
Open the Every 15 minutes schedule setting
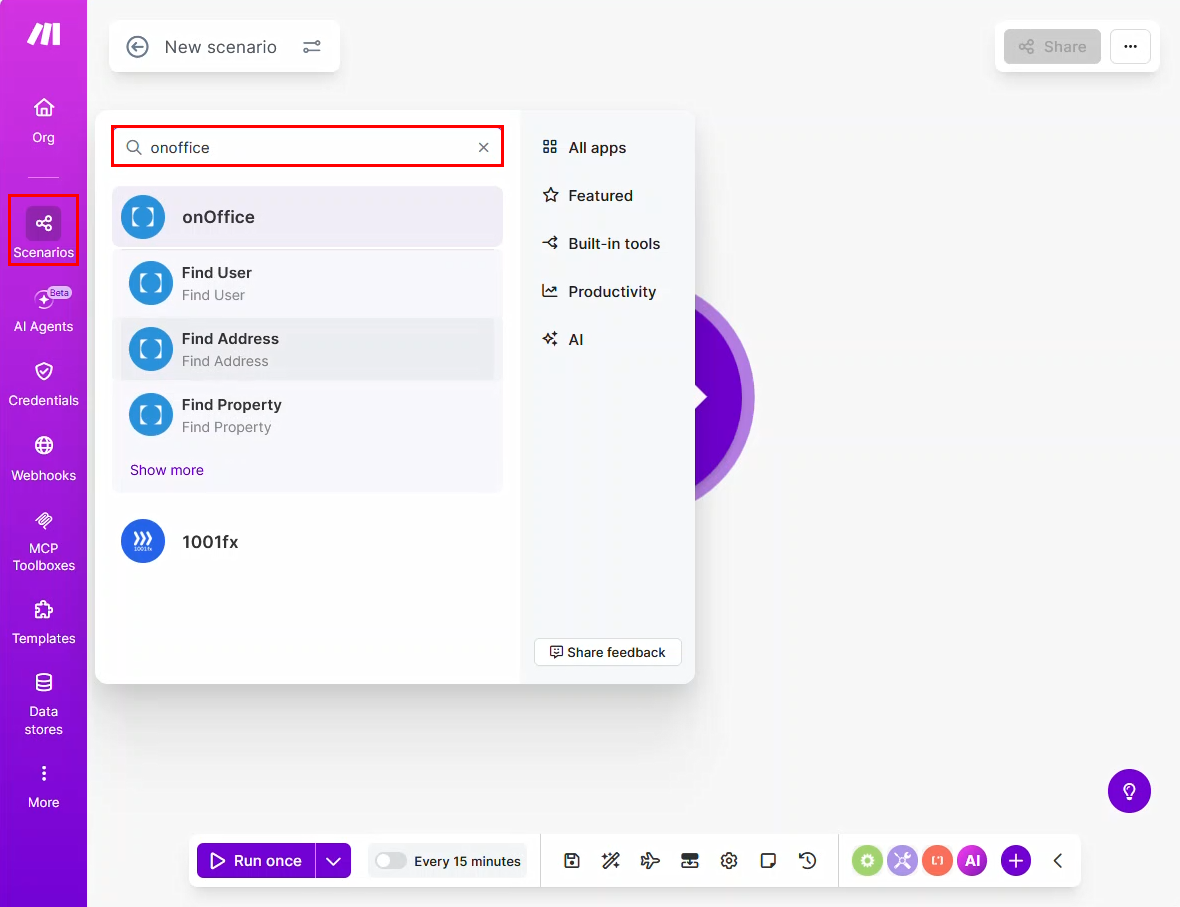tap(467, 861)
